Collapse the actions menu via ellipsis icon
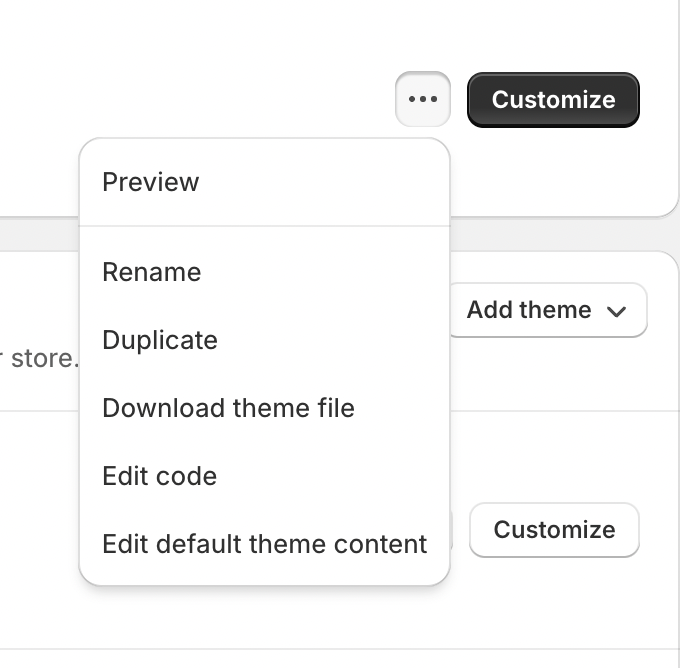Image resolution: width=680 pixels, height=668 pixels. pyautogui.click(x=423, y=99)
